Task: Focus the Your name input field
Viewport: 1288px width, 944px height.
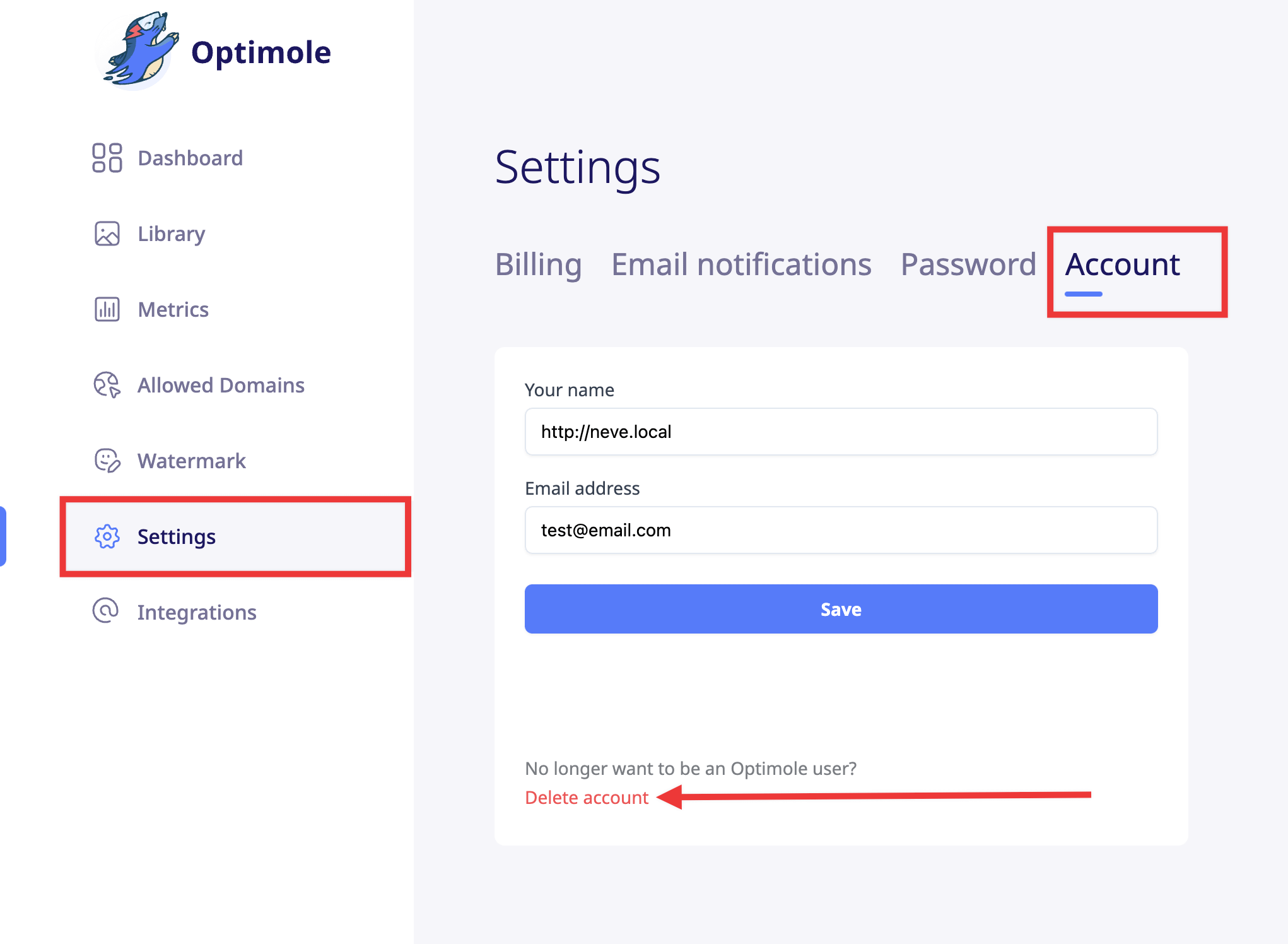Action: 841,432
